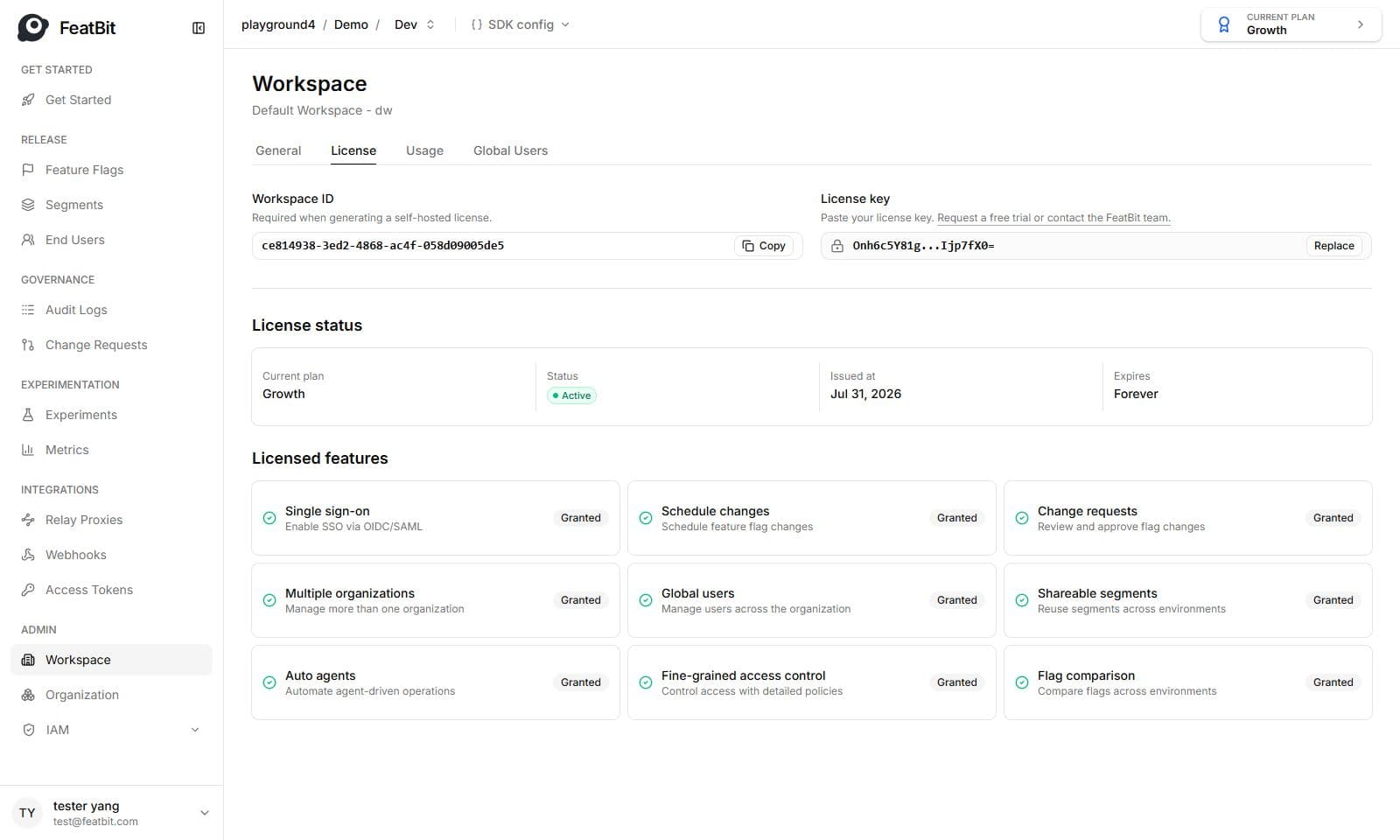Click the lock icon beside license key

837,246
